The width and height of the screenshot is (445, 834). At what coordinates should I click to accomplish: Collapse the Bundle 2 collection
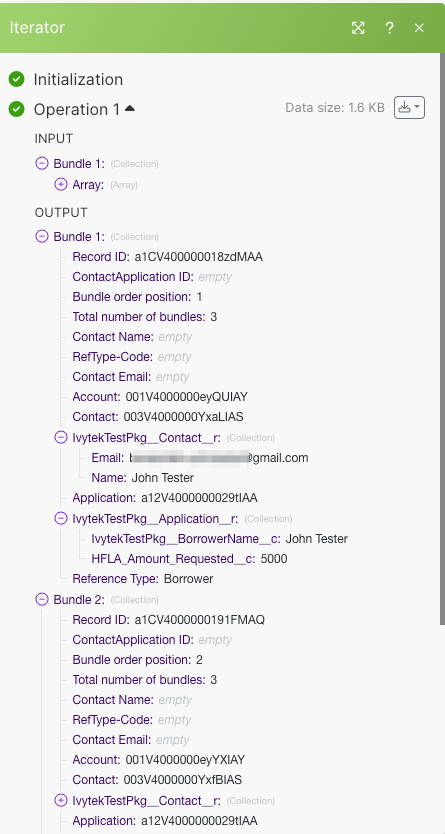coord(41,599)
